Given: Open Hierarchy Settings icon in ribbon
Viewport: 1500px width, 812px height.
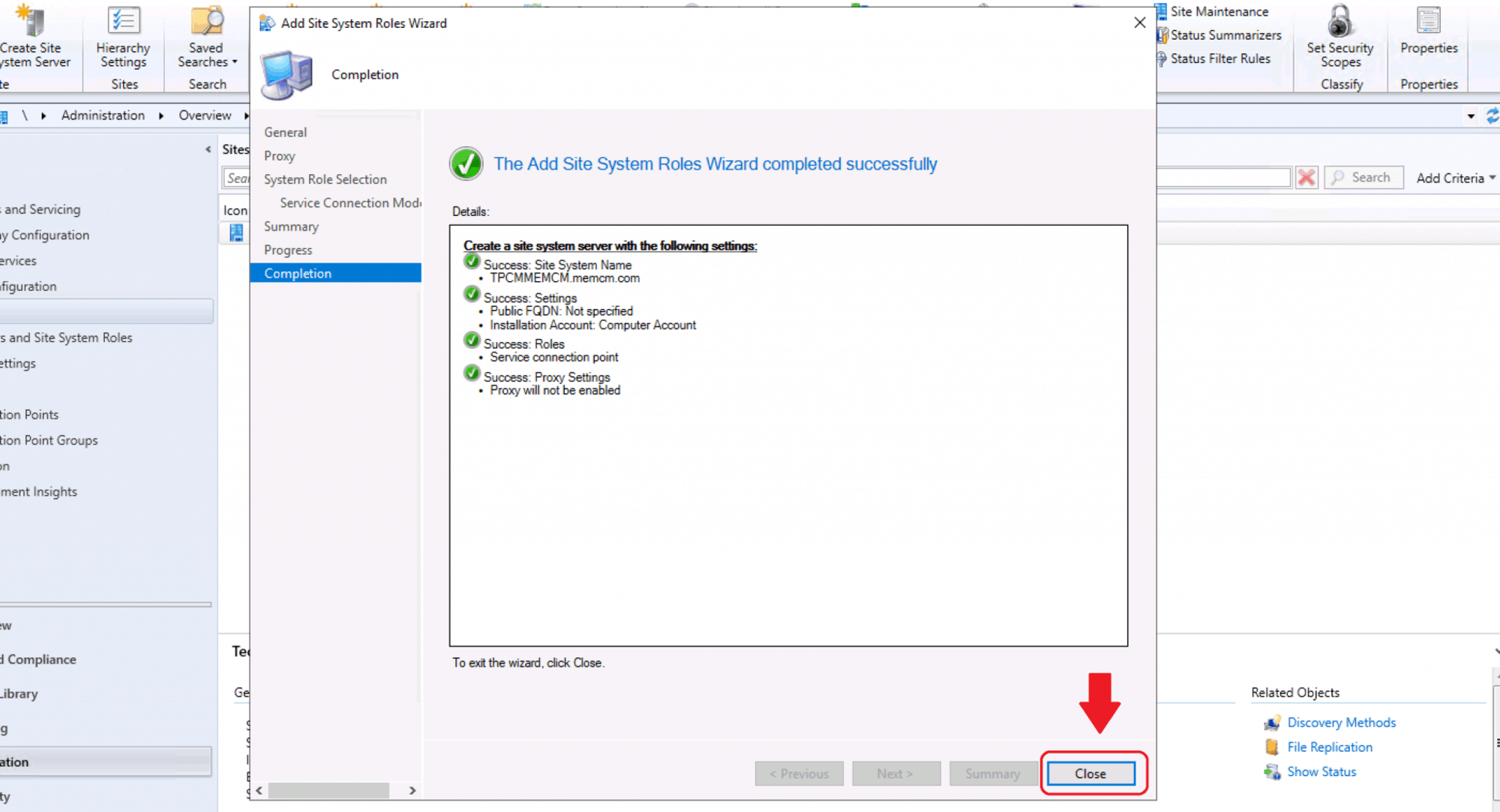Looking at the screenshot, I should point(123,21).
